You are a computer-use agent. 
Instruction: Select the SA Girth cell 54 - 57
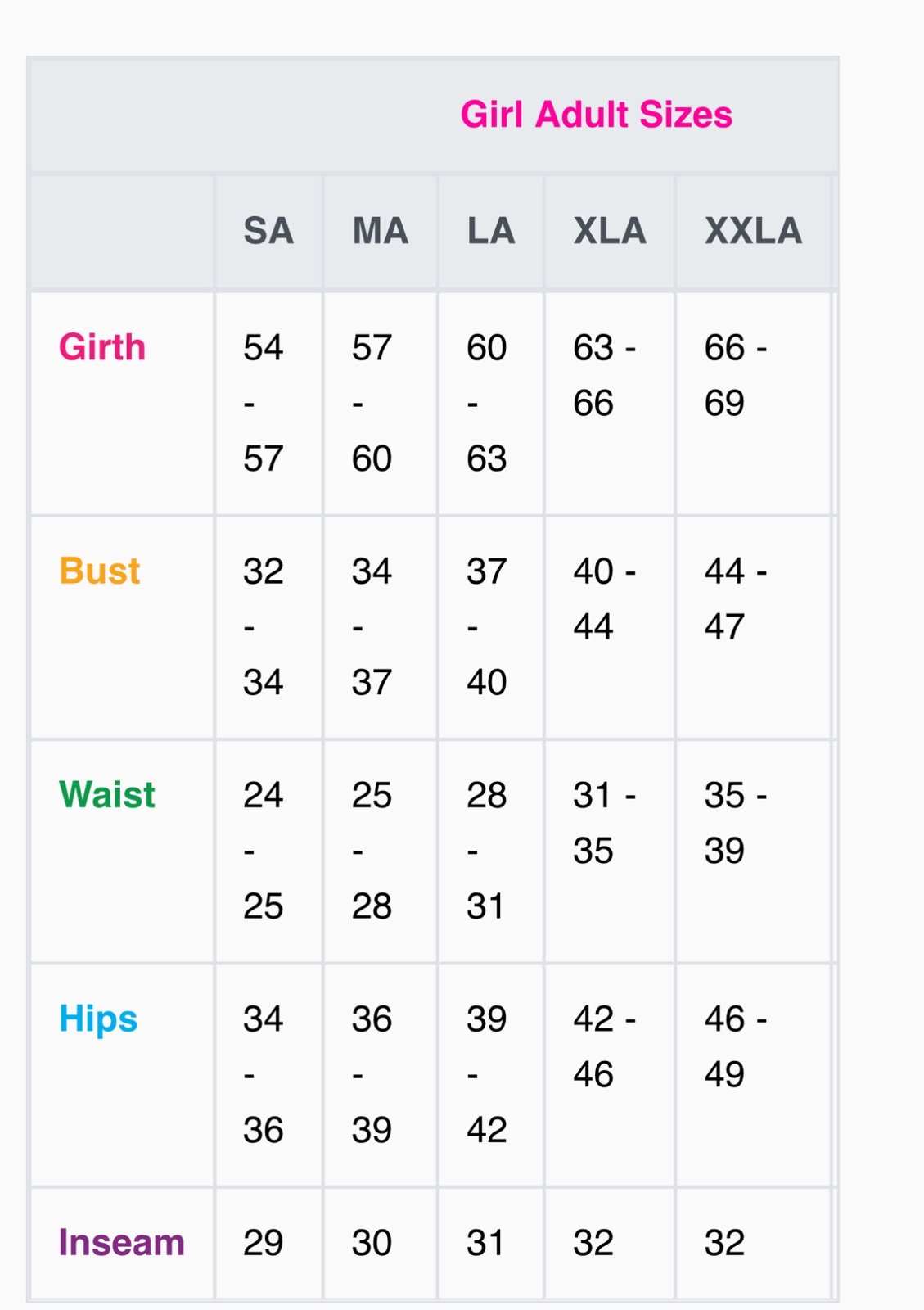(x=264, y=403)
